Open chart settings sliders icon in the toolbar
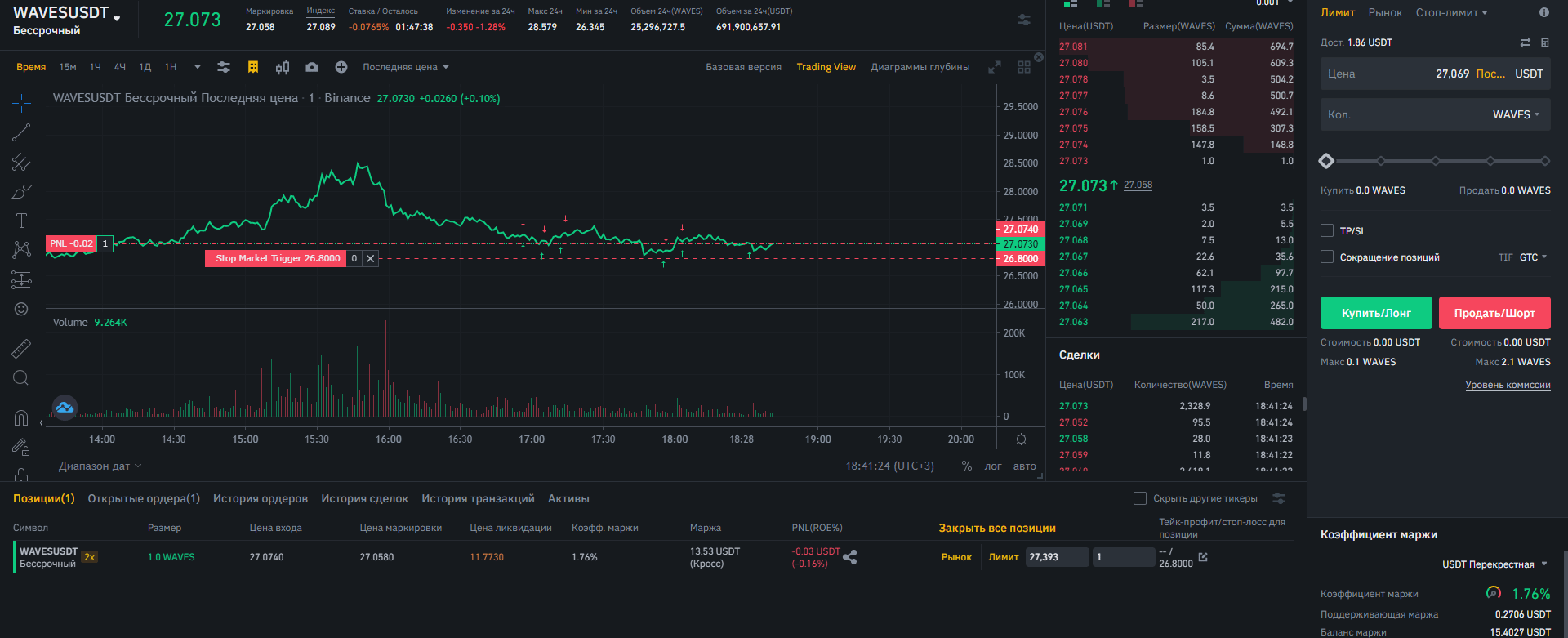This screenshot has width=1568, height=638. coord(224,67)
